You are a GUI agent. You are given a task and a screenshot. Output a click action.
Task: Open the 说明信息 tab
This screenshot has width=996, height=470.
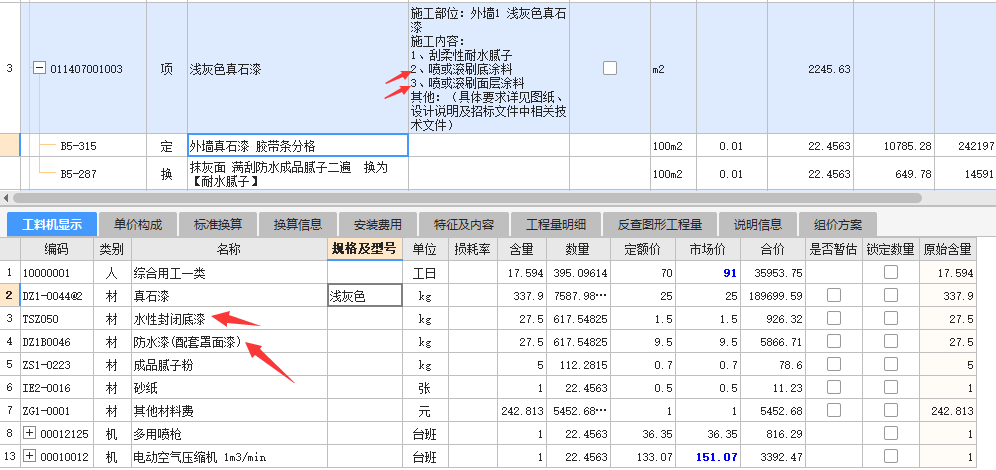click(758, 224)
